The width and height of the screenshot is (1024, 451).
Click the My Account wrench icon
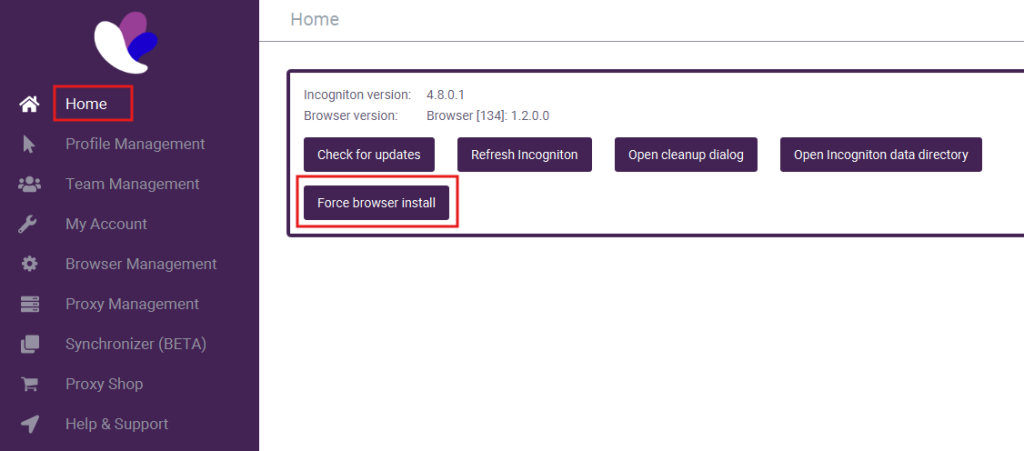coord(30,224)
